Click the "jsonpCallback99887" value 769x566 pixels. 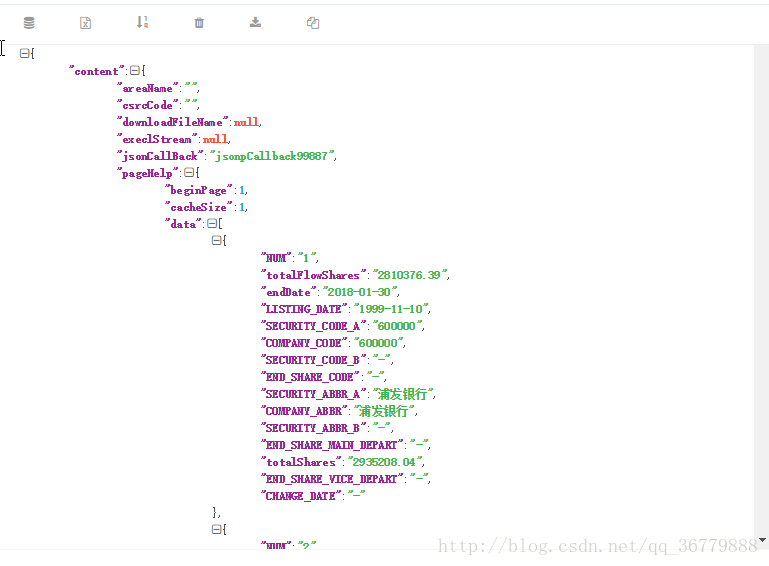272,156
